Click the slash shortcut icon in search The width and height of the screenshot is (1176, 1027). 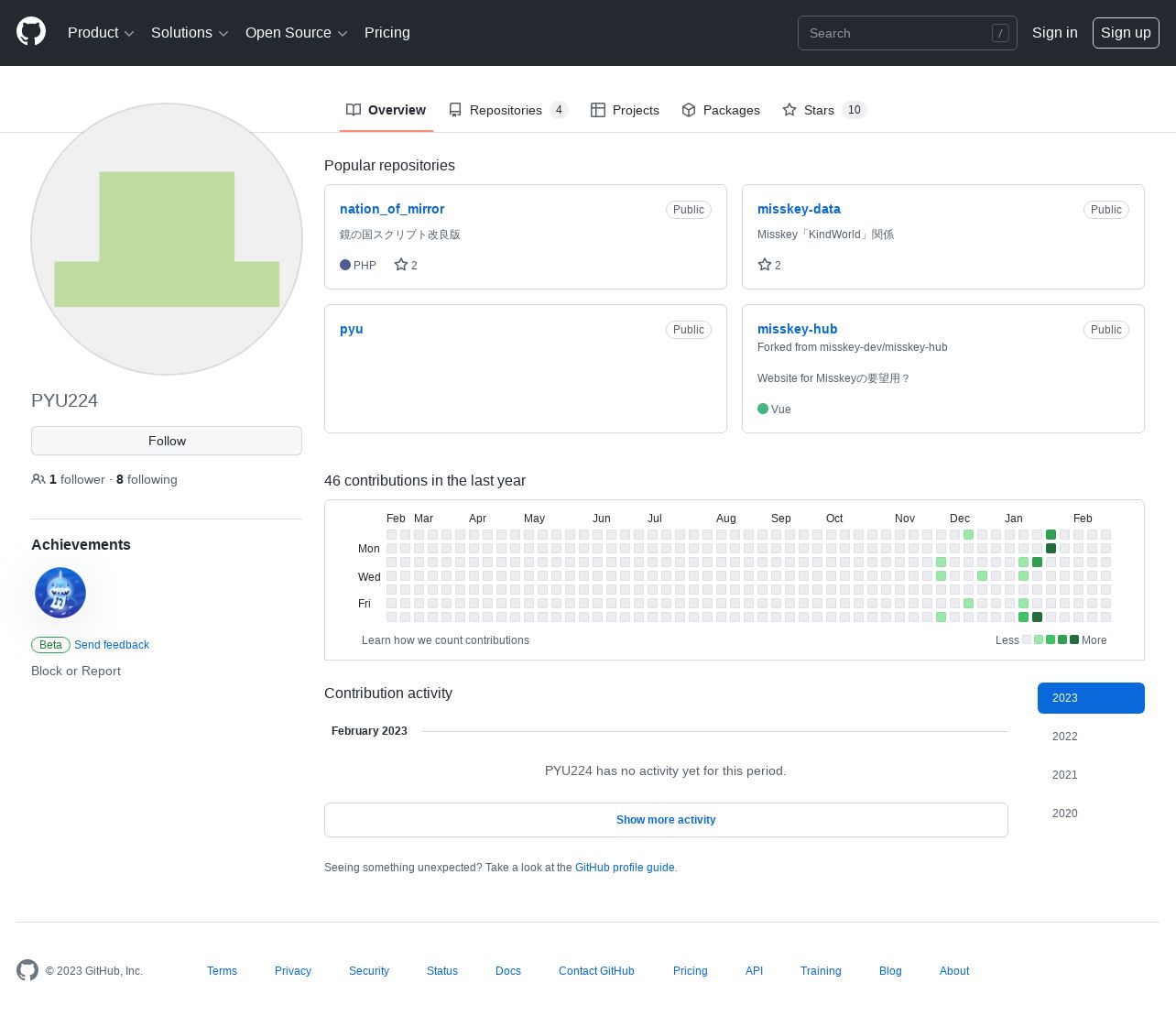[1000, 33]
